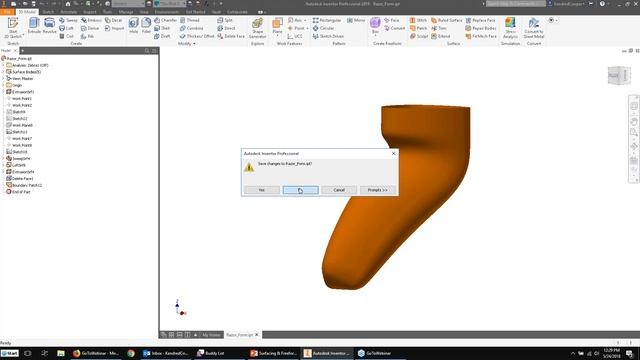Select the Revolve tool
This screenshot has width=640, height=360.
pos(49,26)
